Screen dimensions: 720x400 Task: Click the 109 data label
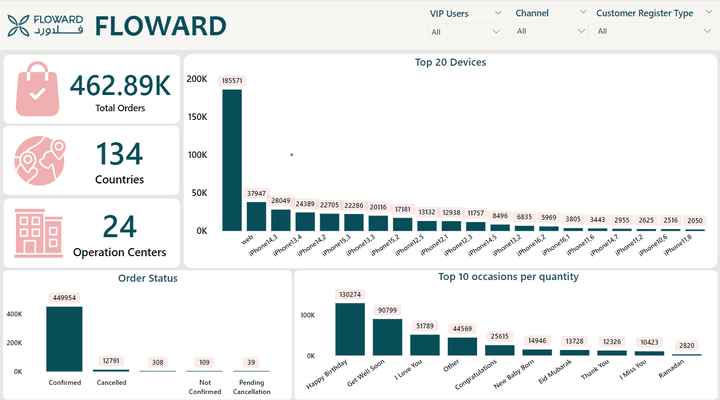coord(204,362)
